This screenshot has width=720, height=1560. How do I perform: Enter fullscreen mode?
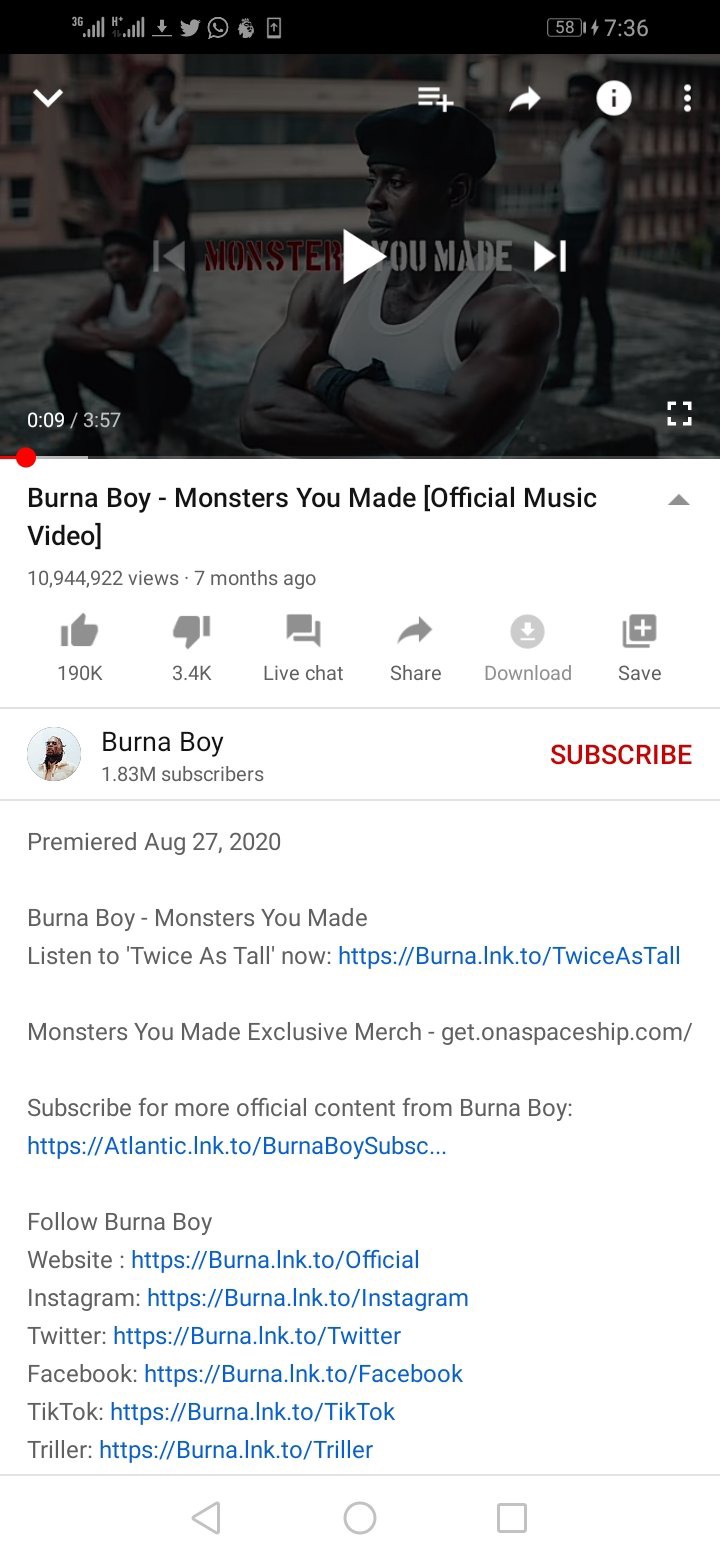click(679, 414)
